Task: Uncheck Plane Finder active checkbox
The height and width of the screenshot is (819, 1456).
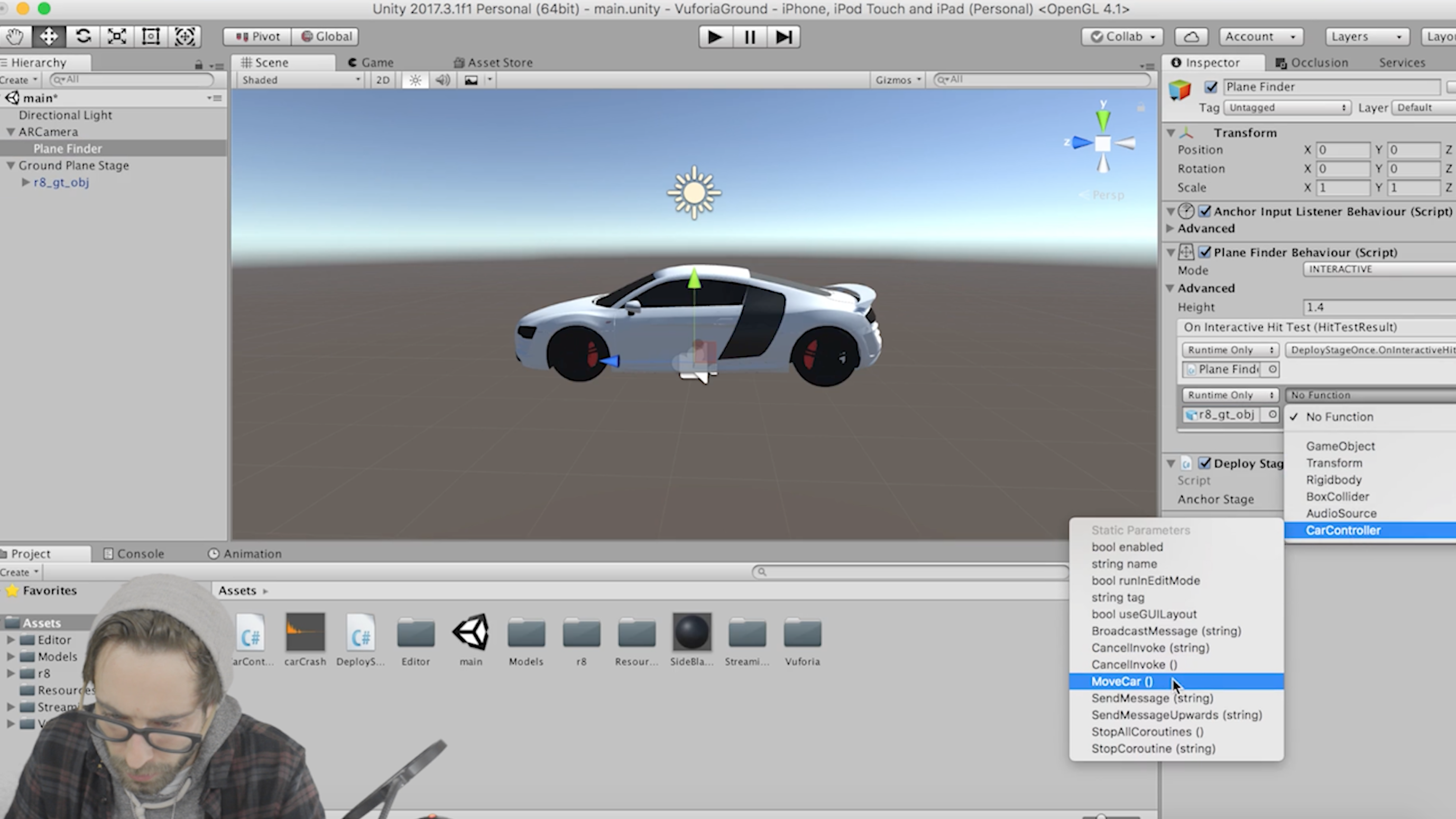Action: tap(1210, 87)
